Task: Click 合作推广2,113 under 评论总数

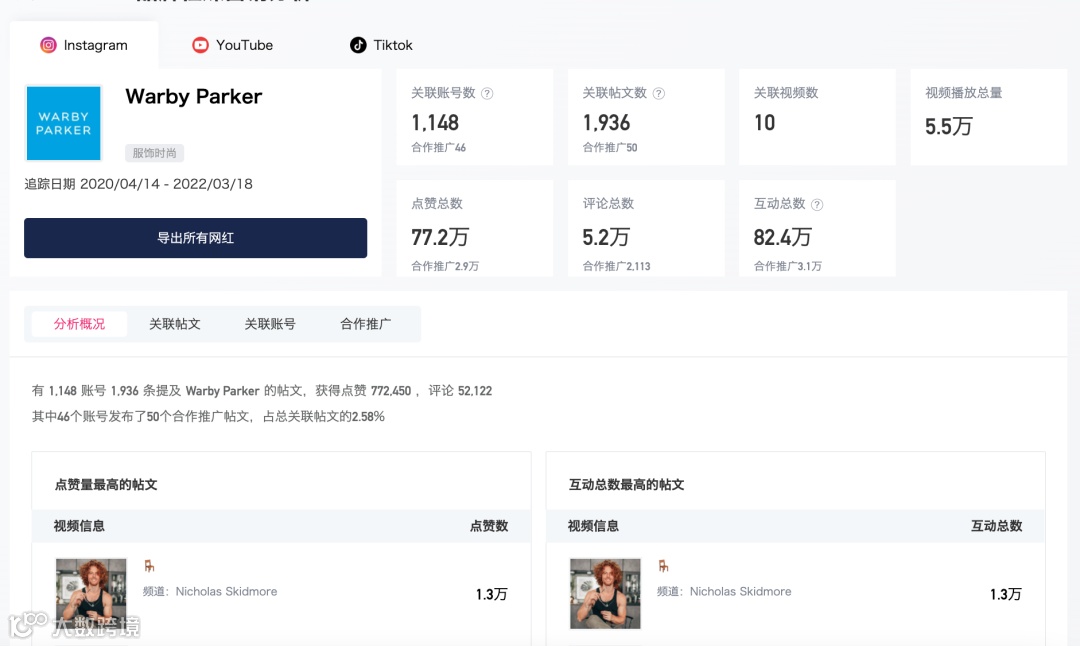Action: click(616, 267)
